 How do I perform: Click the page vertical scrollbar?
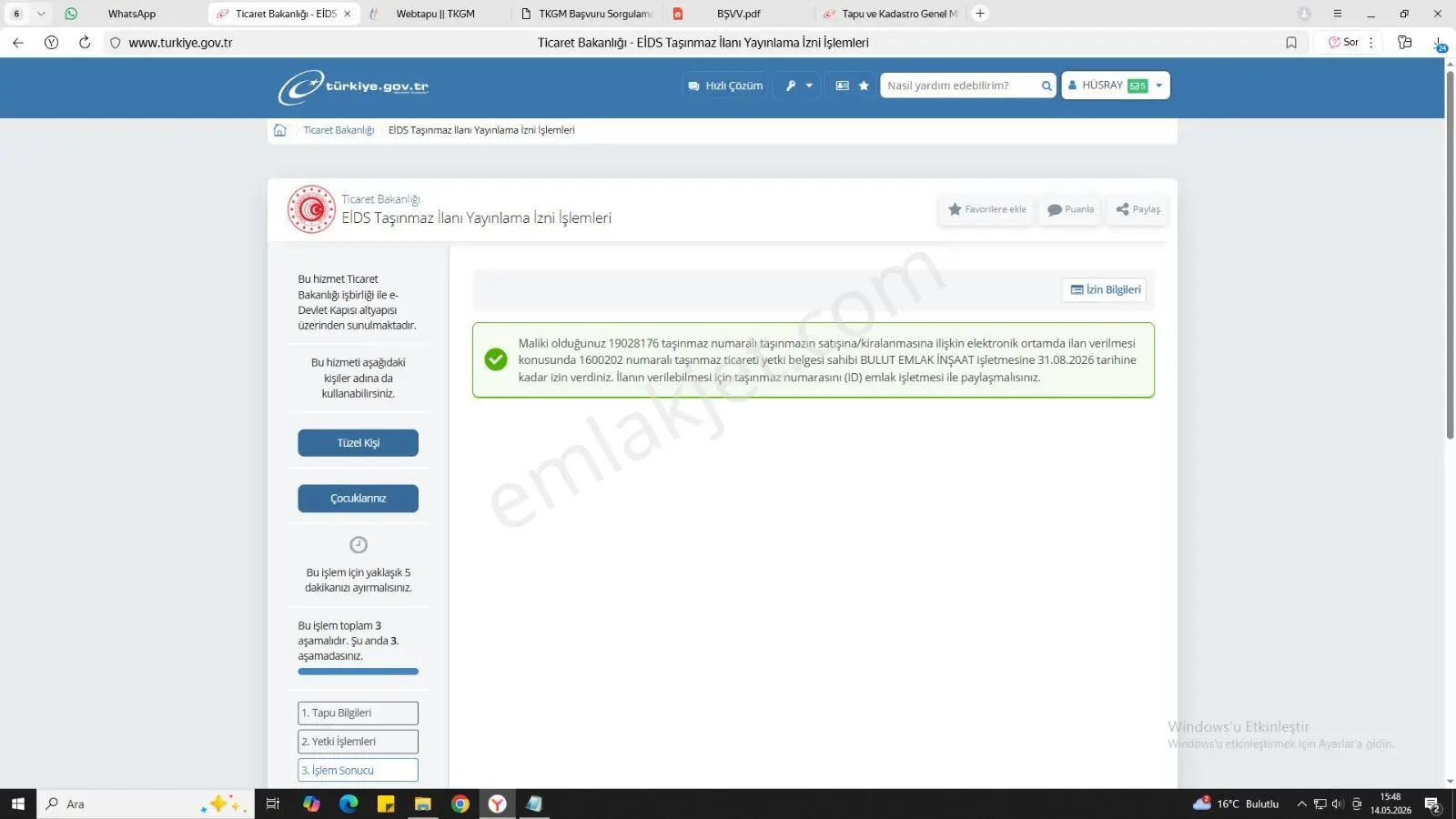tap(1451, 254)
